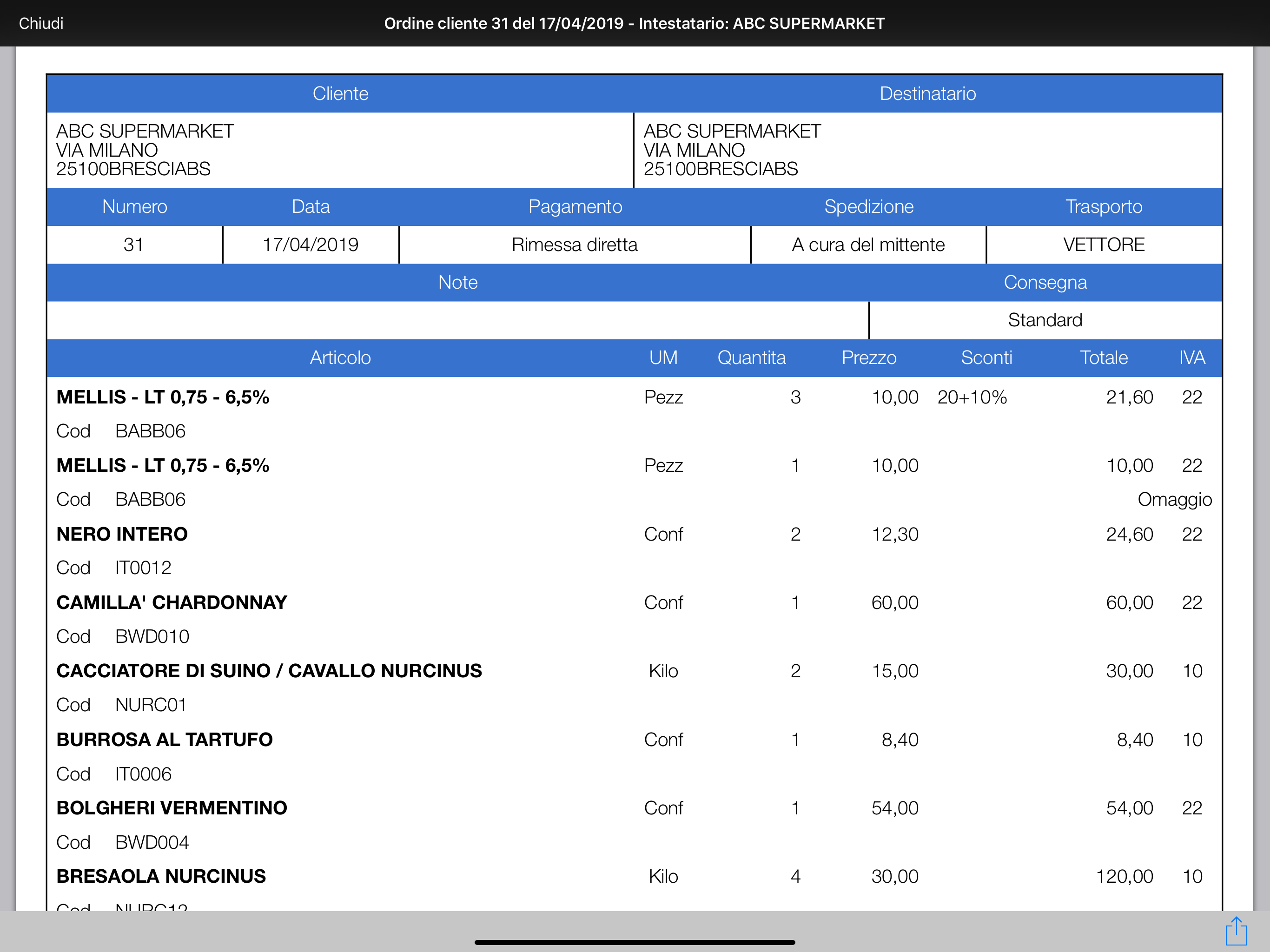Select the Sconti column header
The height and width of the screenshot is (952, 1270).
pos(986,358)
